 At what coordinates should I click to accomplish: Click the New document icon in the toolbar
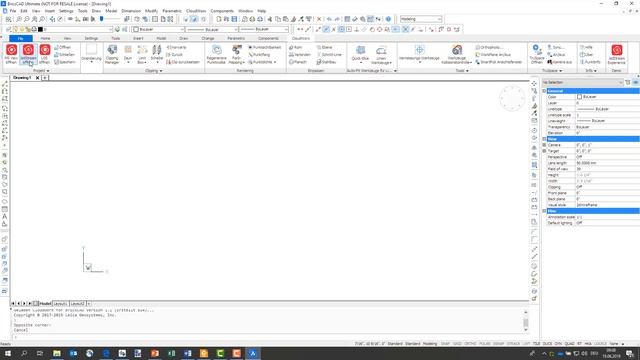click(219, 19)
